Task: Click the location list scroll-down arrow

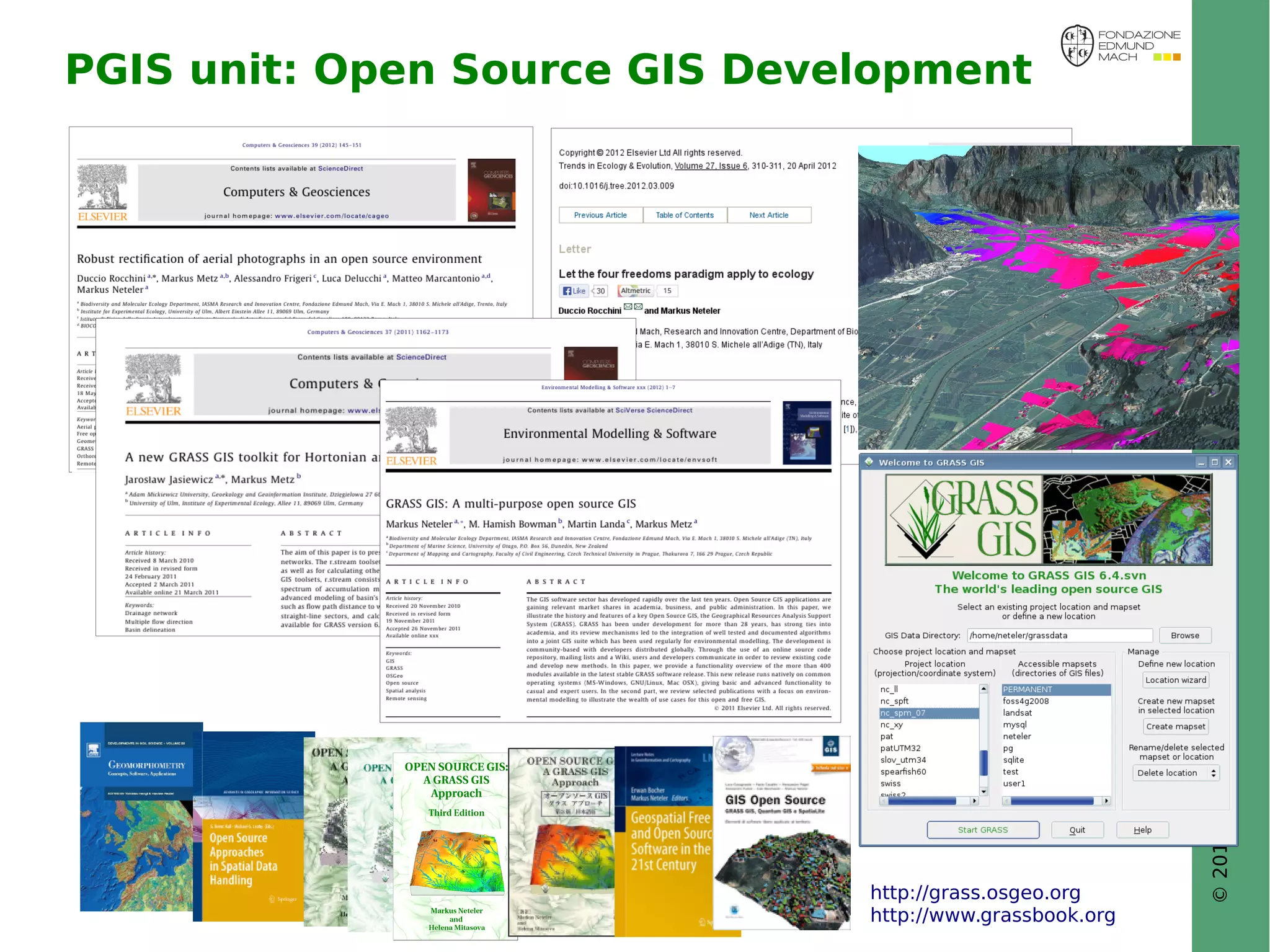Action: pyautogui.click(x=984, y=791)
